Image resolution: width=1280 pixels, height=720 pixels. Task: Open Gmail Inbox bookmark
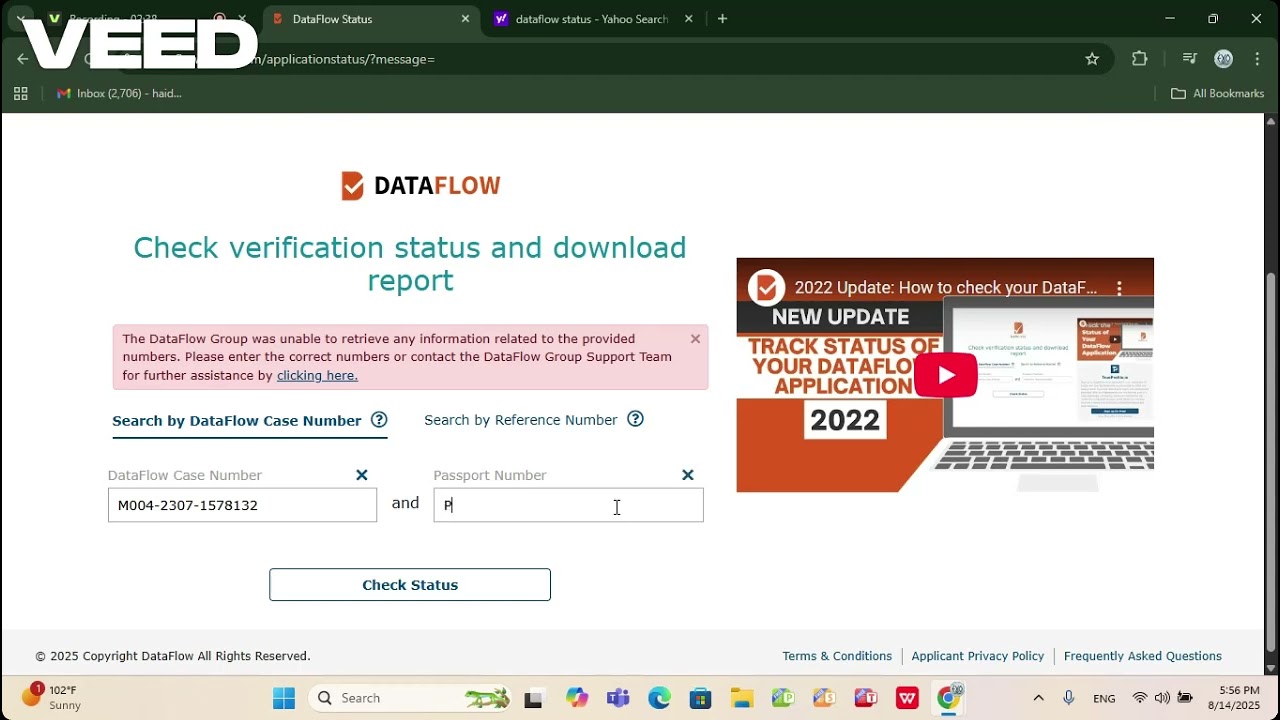pos(119,93)
